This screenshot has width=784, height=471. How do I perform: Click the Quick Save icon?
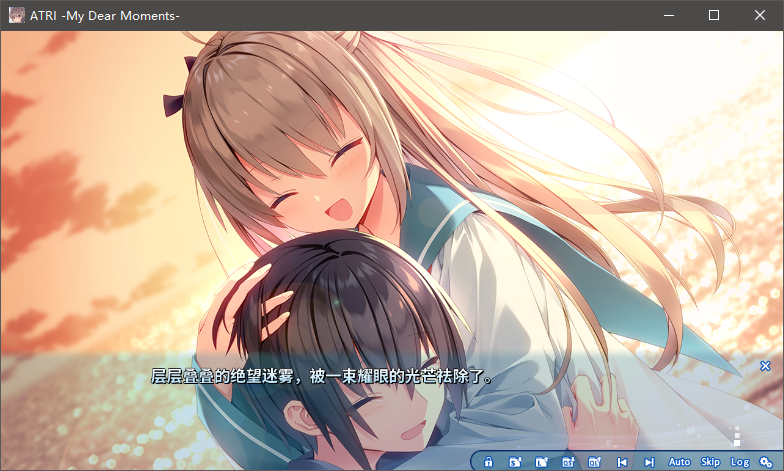(568, 462)
